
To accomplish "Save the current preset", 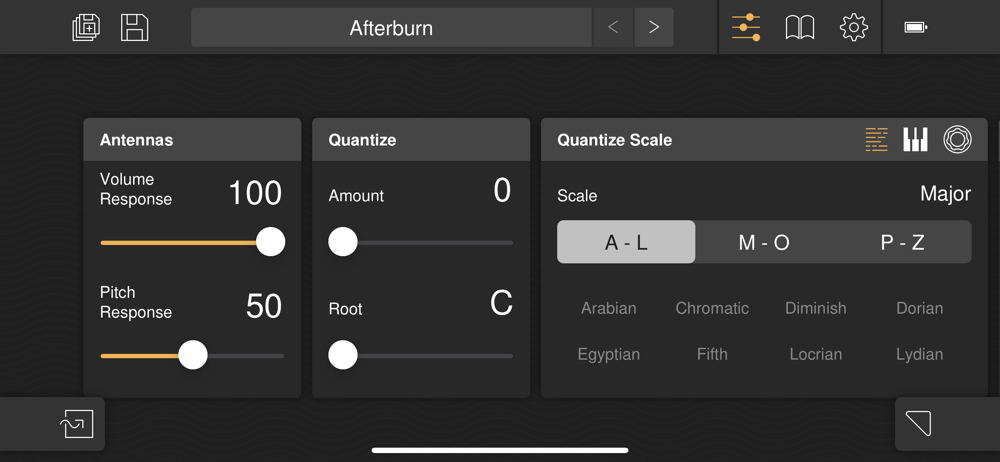I will pyautogui.click(x=135, y=28).
